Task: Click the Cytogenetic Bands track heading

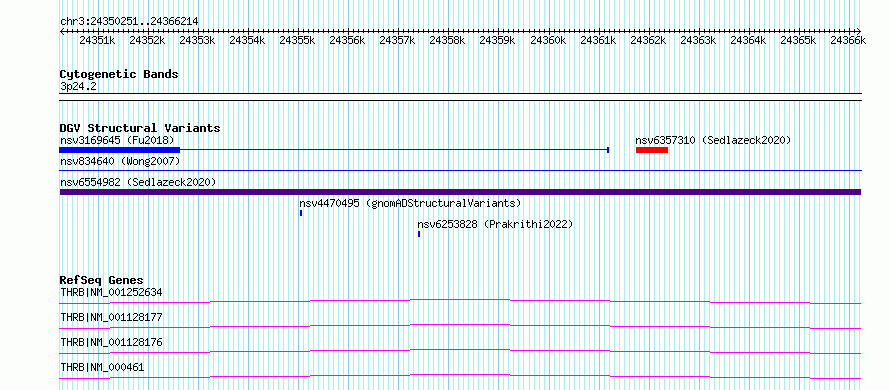Action: point(119,74)
